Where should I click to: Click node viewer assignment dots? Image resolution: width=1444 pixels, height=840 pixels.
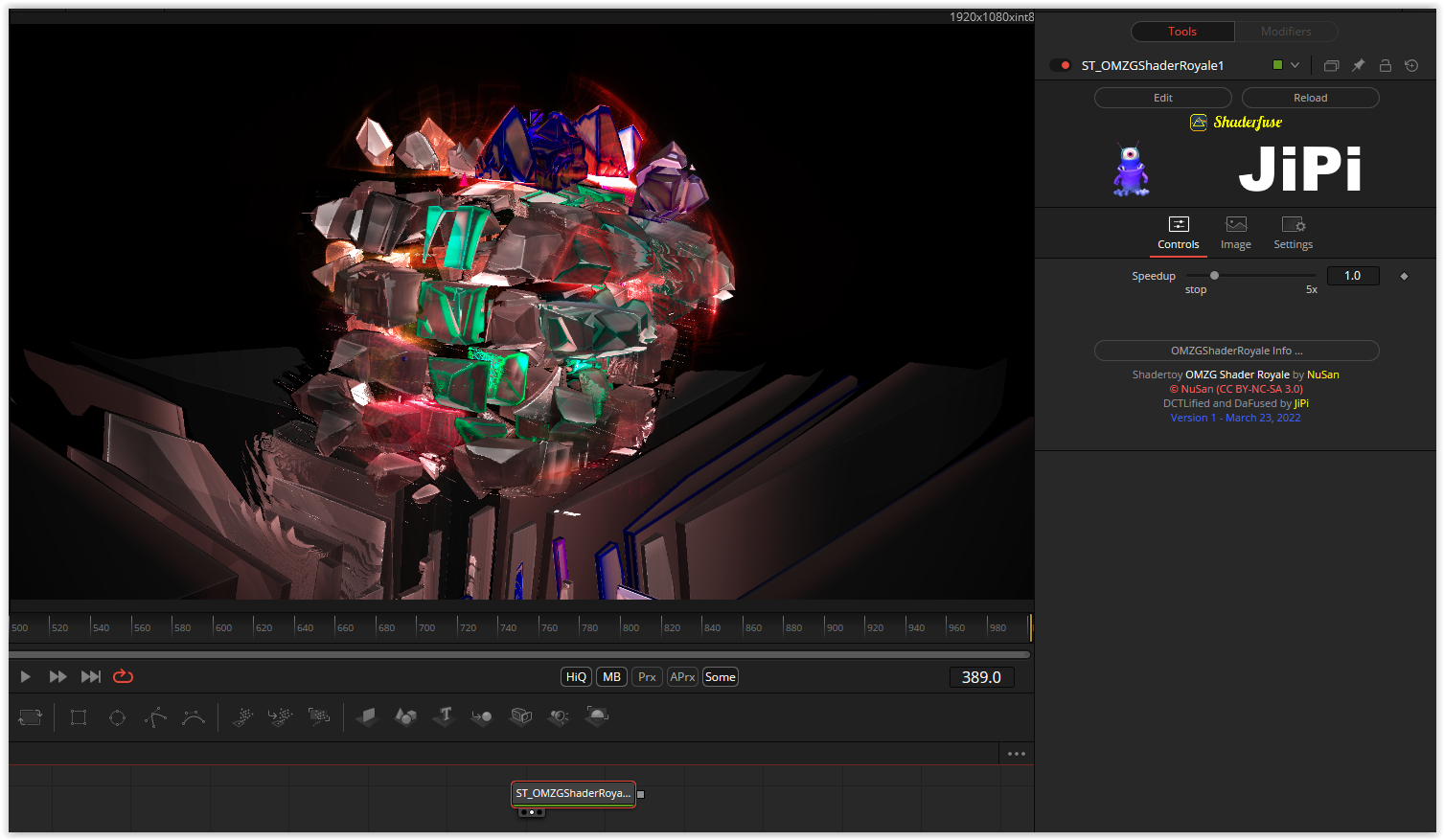(x=532, y=812)
